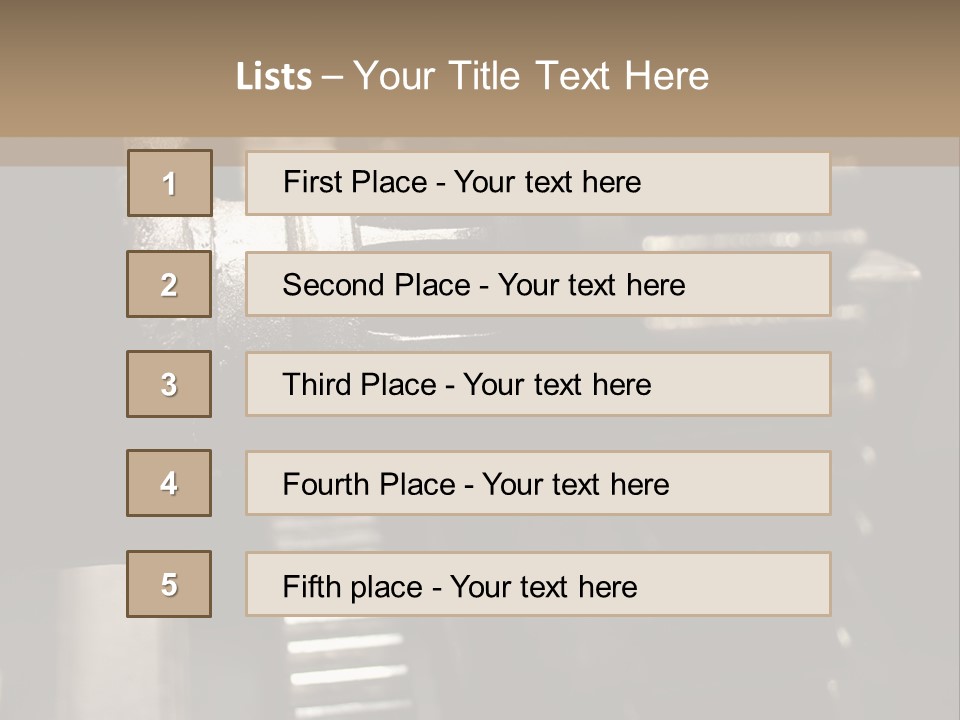The height and width of the screenshot is (720, 960).
Task: Click the 'Fifth place - Your text here' bar
Action: tap(538, 584)
